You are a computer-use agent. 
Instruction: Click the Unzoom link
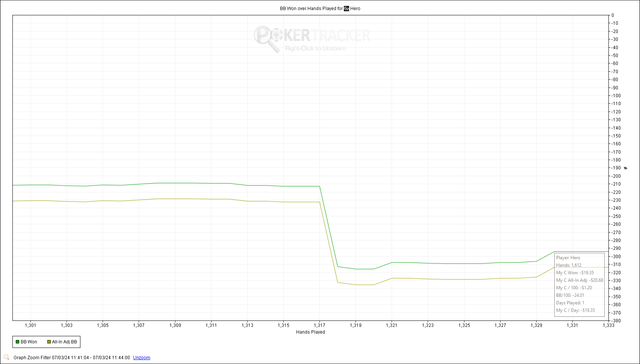click(x=141, y=357)
